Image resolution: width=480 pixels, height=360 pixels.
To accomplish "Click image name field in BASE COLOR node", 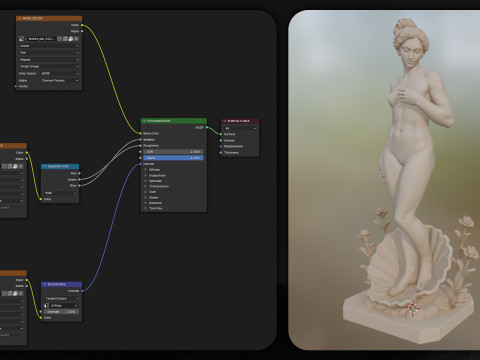I will pyautogui.click(x=41, y=39).
